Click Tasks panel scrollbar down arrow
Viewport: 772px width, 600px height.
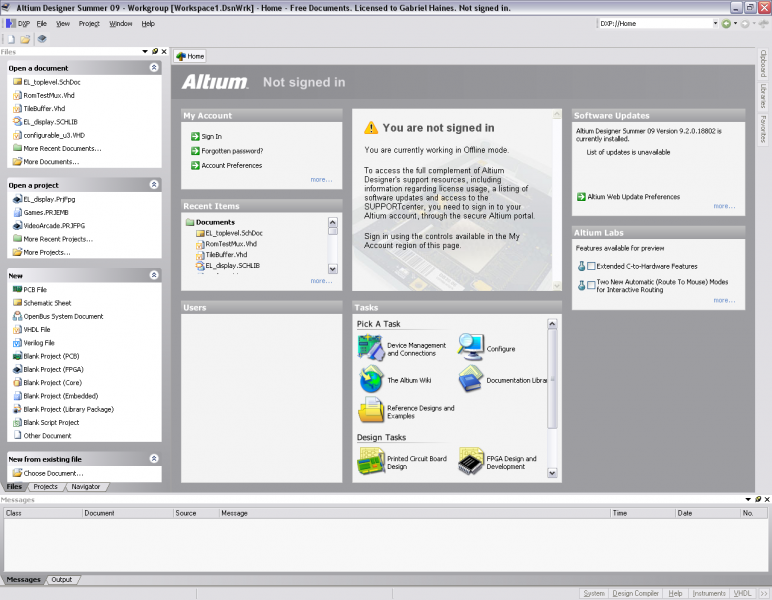[552, 473]
